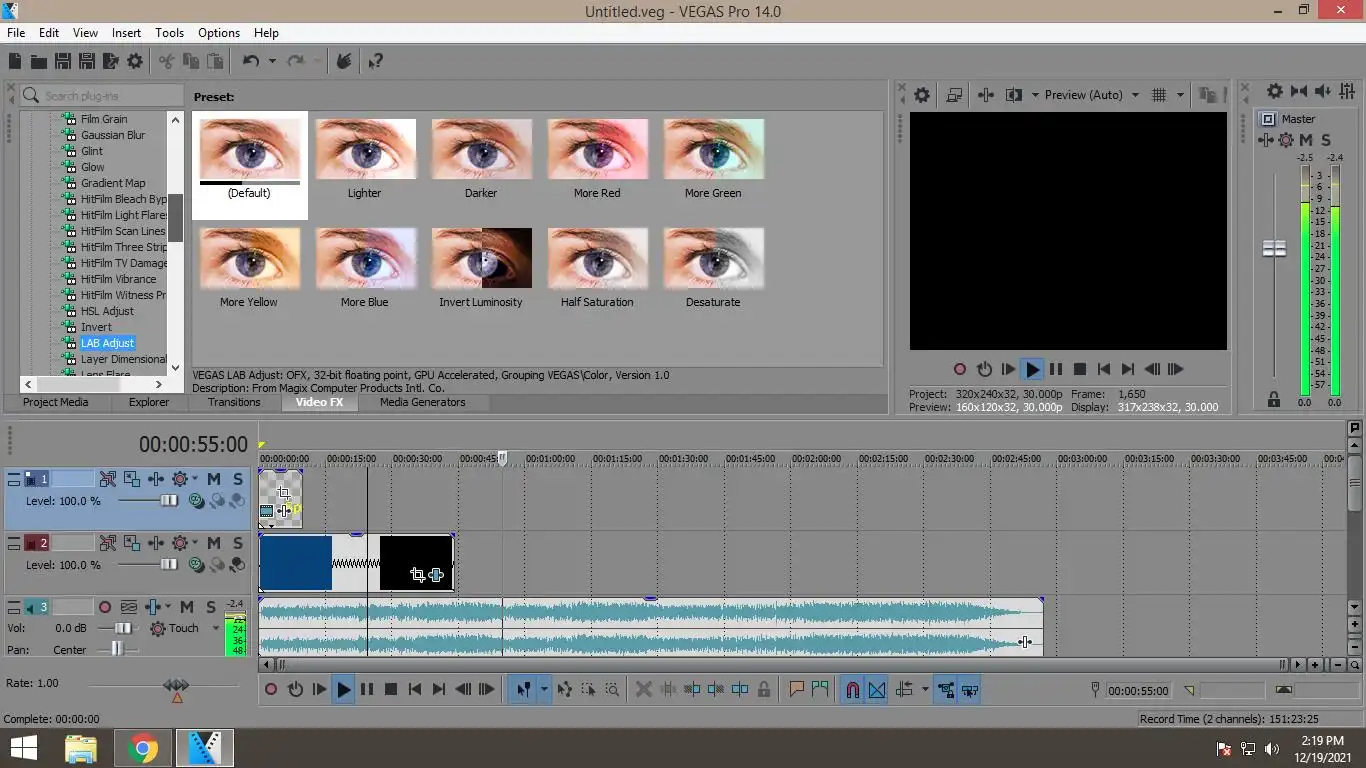Click the event pan/crop icon on track 2 clip
Viewport: 1366px width, 768px height.
(417, 574)
